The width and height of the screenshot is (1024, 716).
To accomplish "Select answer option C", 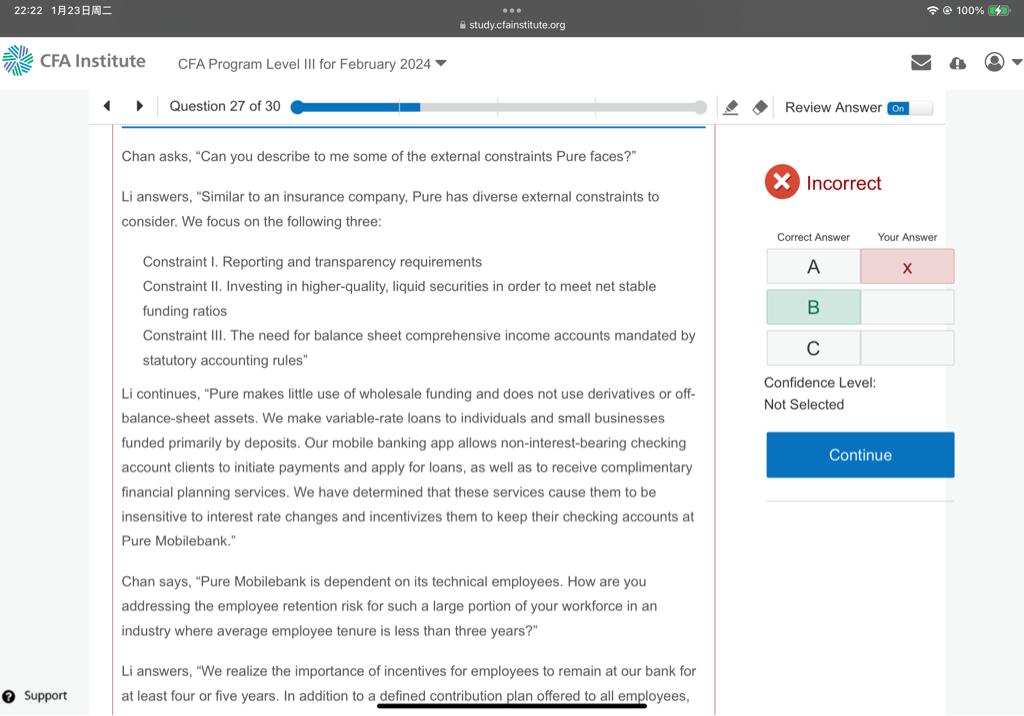I will tap(813, 348).
